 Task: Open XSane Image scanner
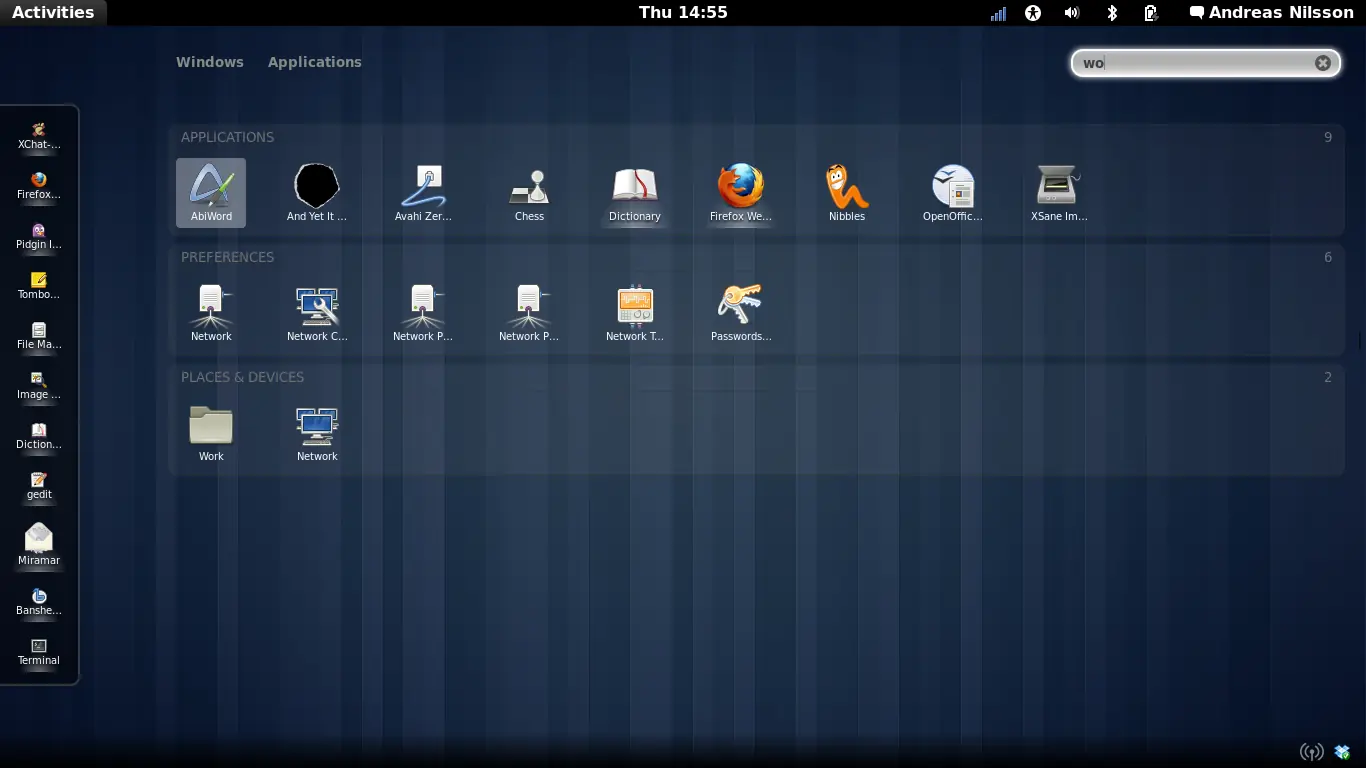(1059, 192)
